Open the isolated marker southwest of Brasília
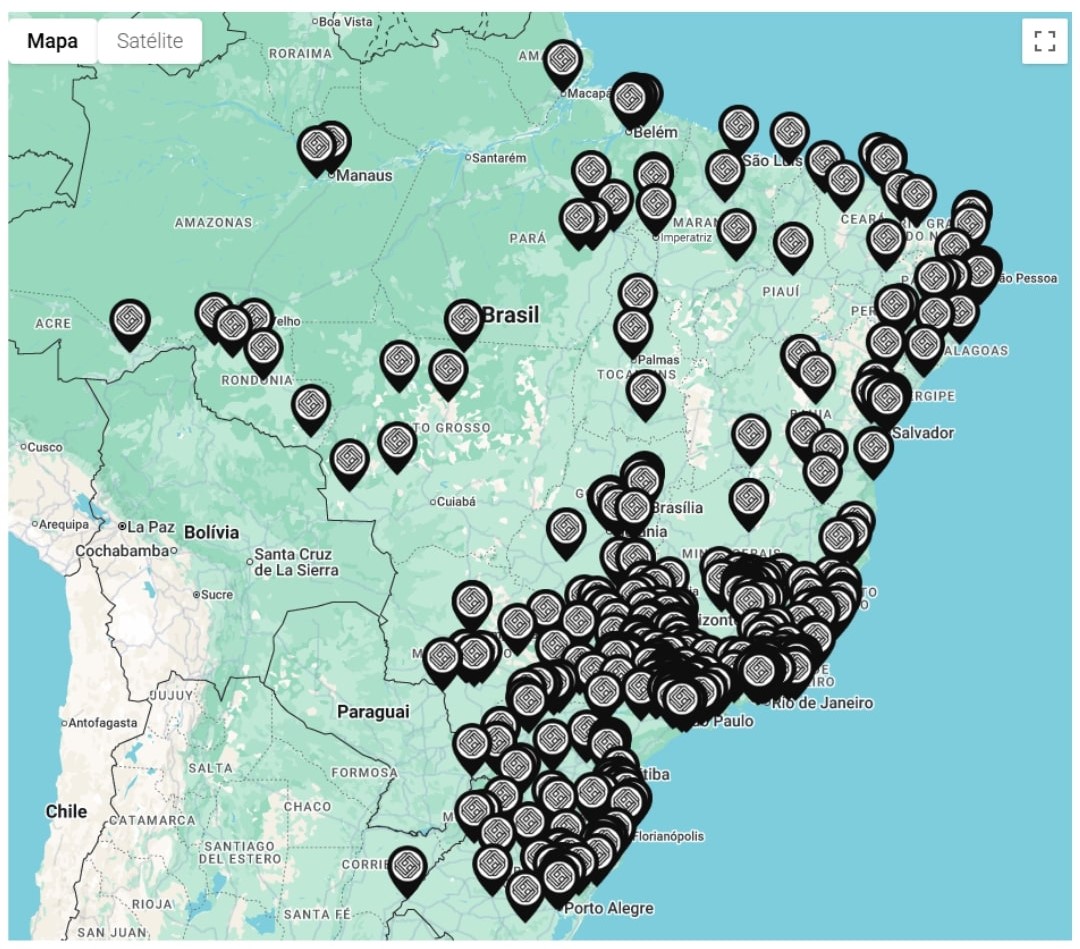Screen dimensions: 1080x949 coord(566,531)
